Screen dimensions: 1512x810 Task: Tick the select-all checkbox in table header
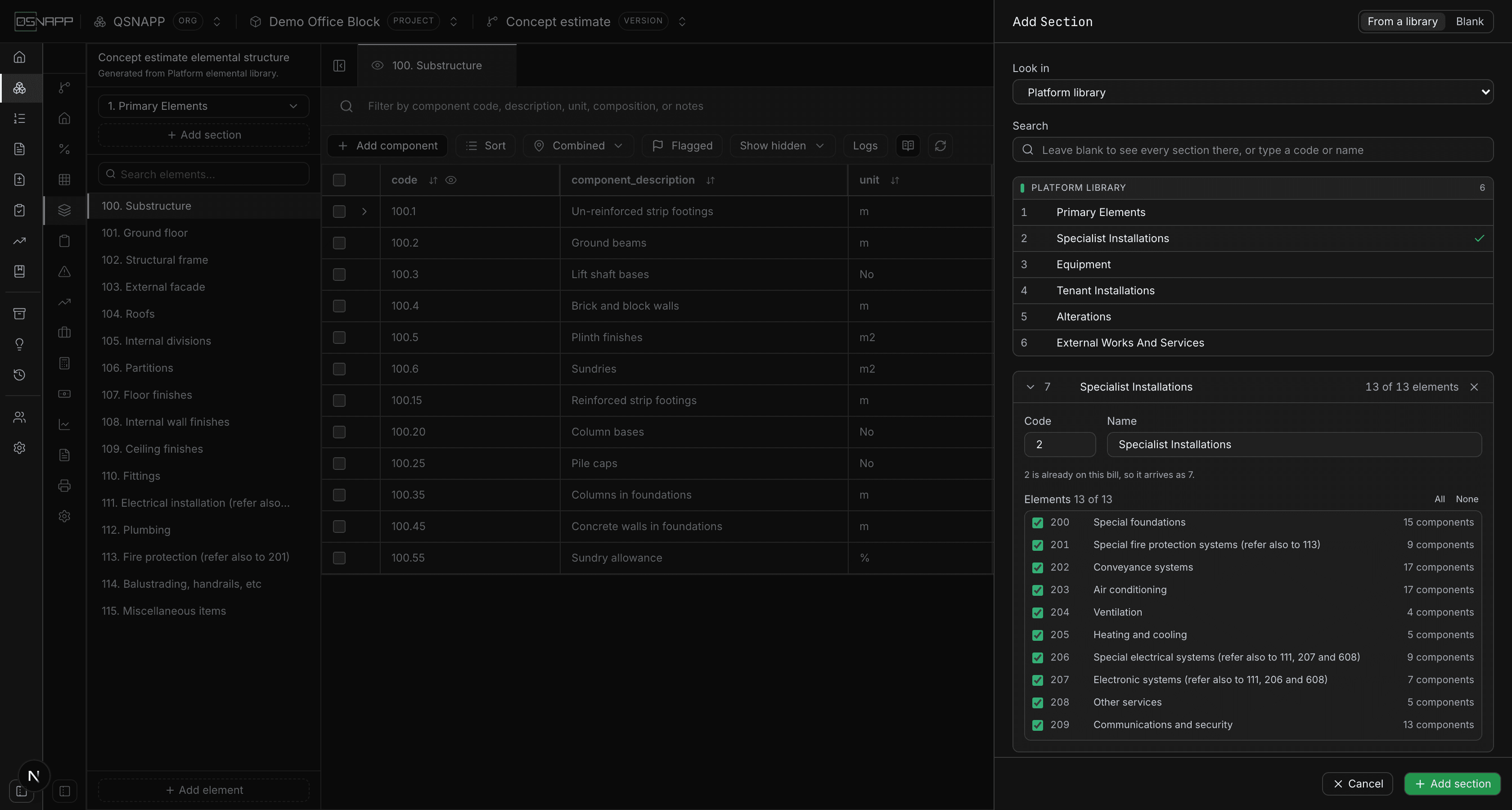339,180
